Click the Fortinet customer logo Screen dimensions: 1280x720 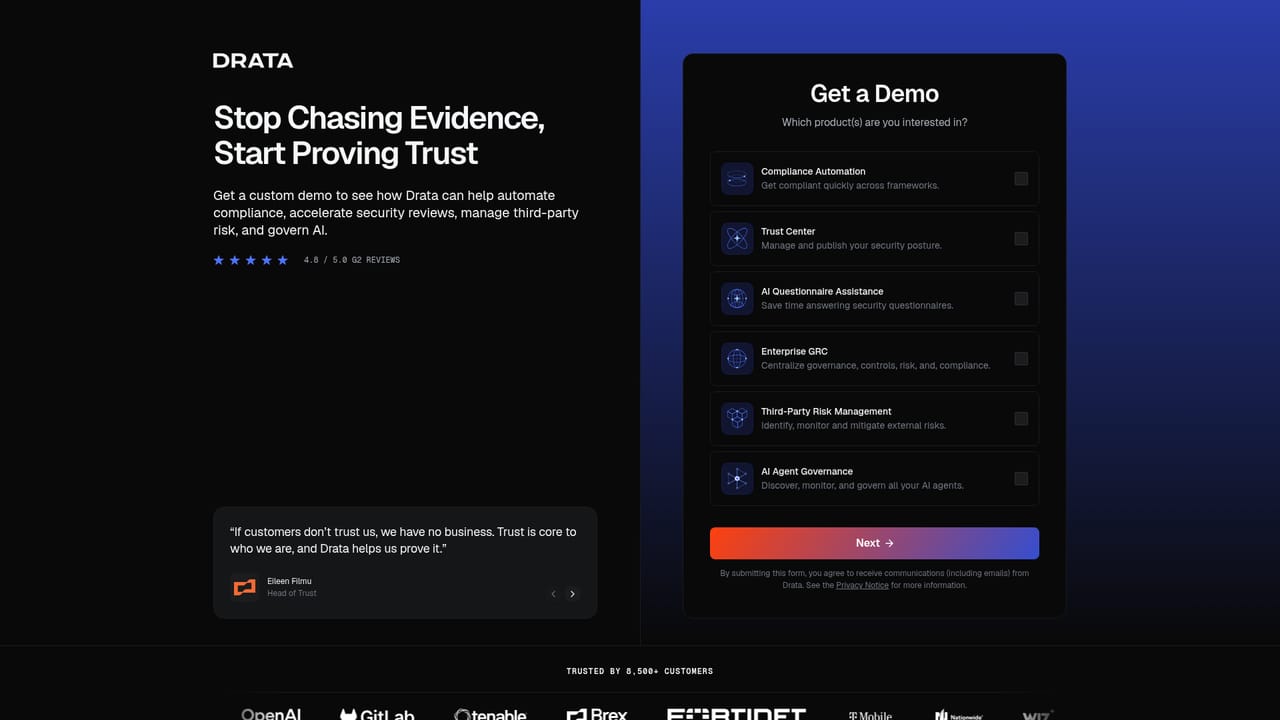(x=737, y=714)
